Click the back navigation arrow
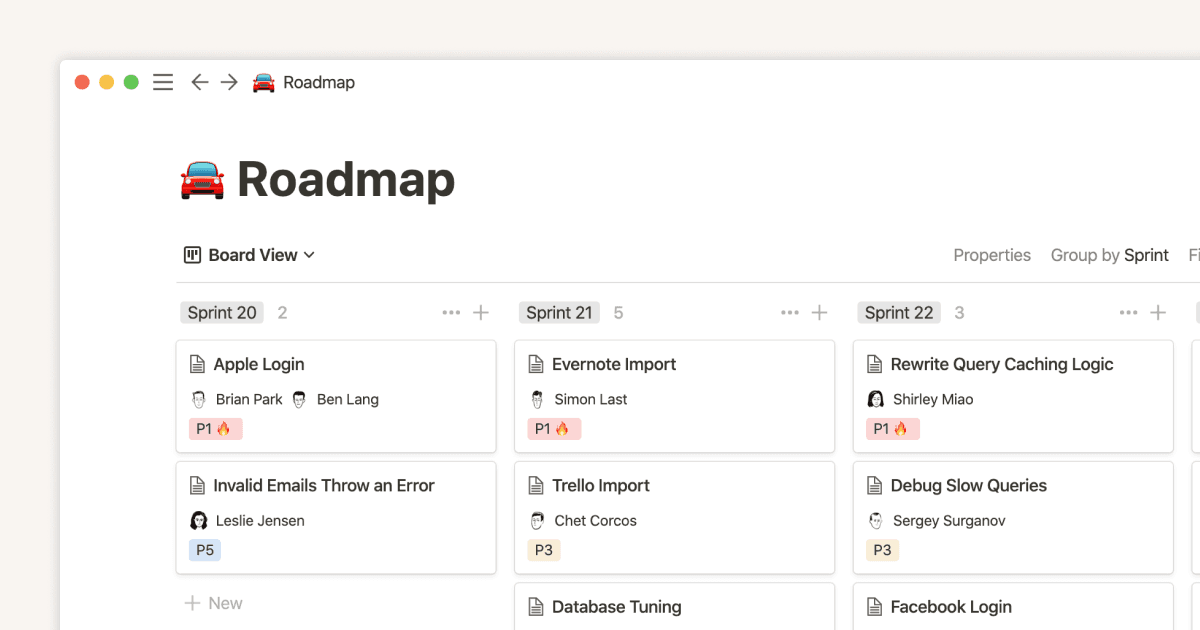 (x=199, y=82)
